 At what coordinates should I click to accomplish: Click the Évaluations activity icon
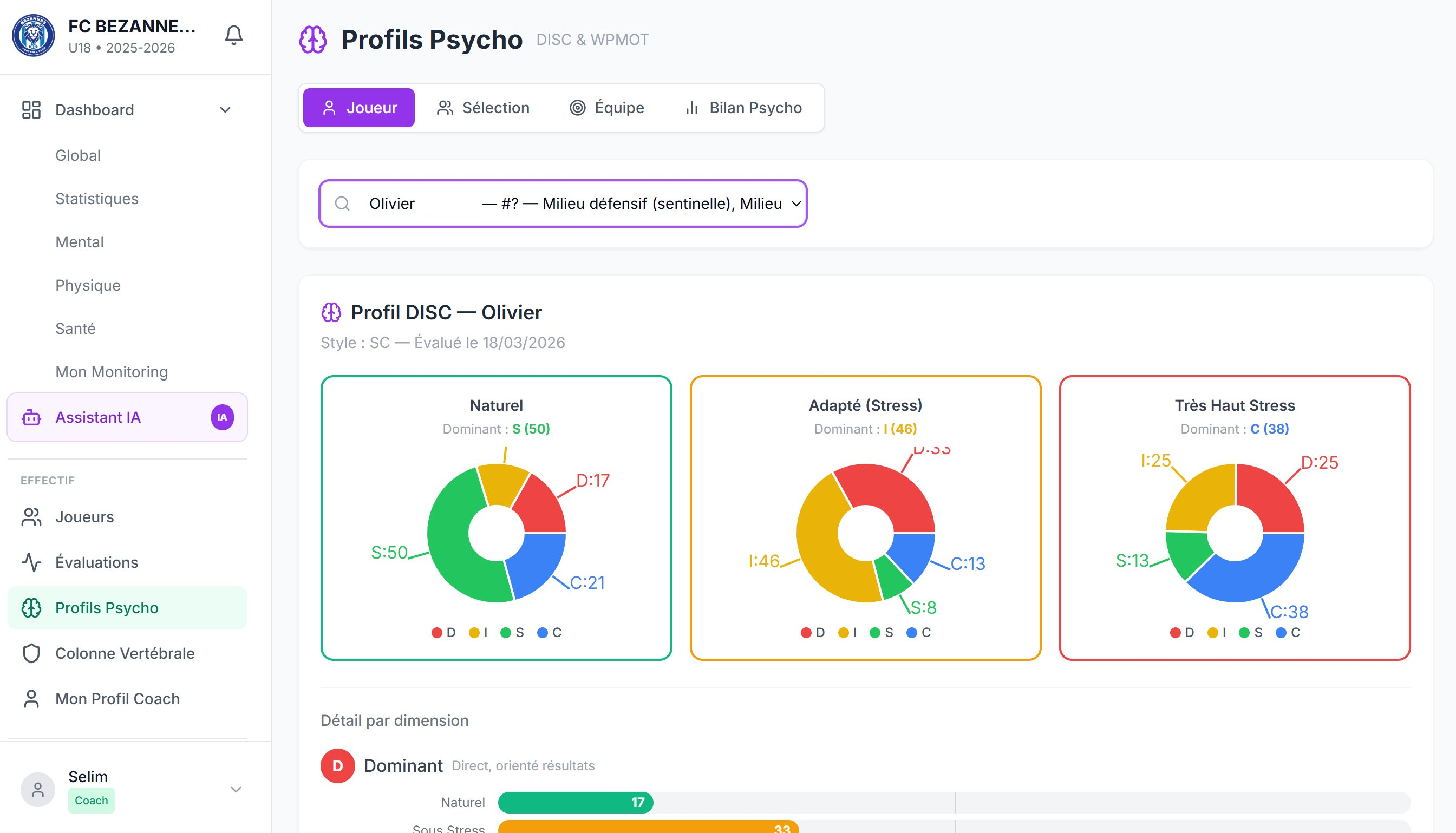tap(31, 562)
